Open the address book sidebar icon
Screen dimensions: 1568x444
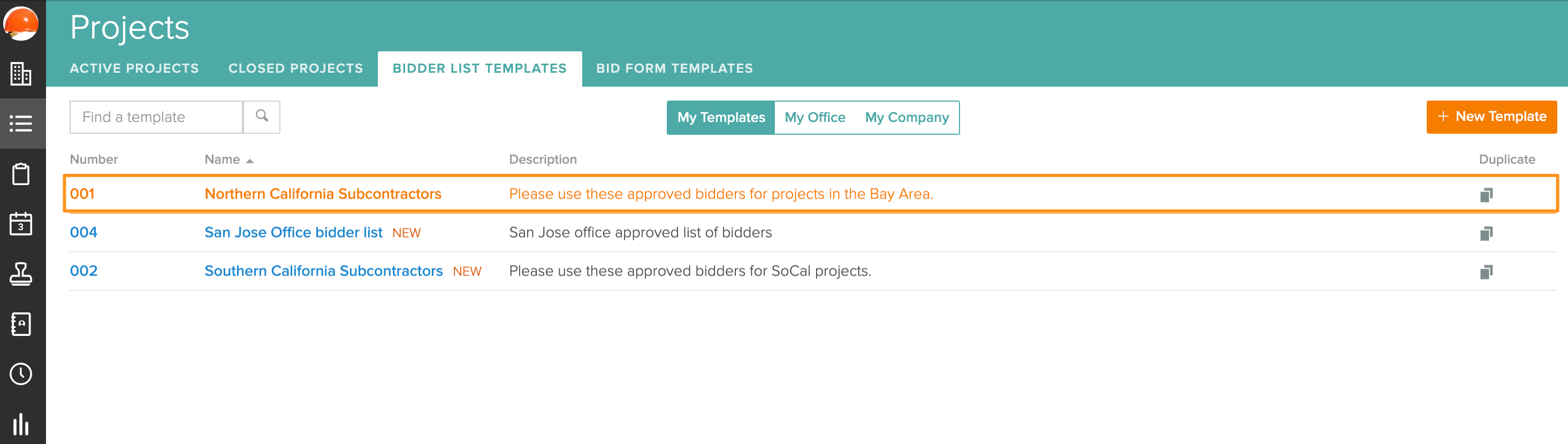pyautogui.click(x=21, y=324)
